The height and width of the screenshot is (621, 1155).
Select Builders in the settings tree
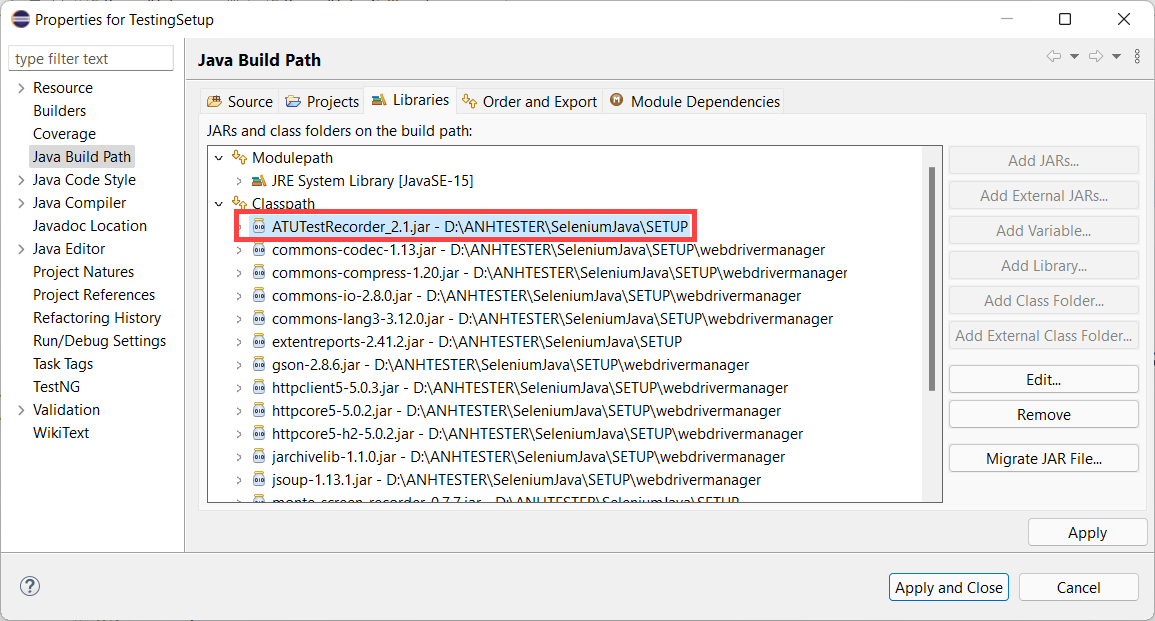pos(60,110)
